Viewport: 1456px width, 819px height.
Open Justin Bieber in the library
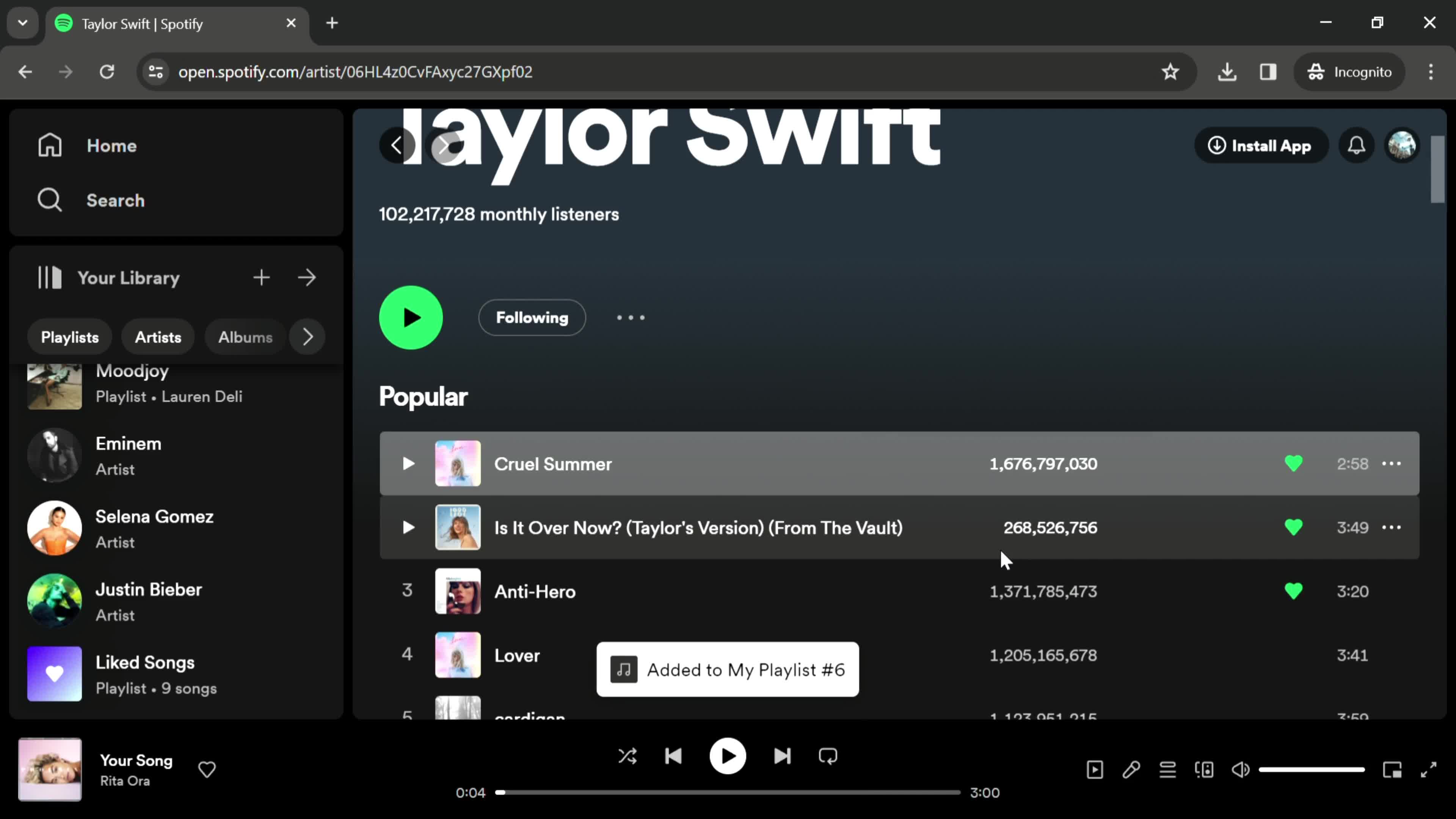[176, 601]
